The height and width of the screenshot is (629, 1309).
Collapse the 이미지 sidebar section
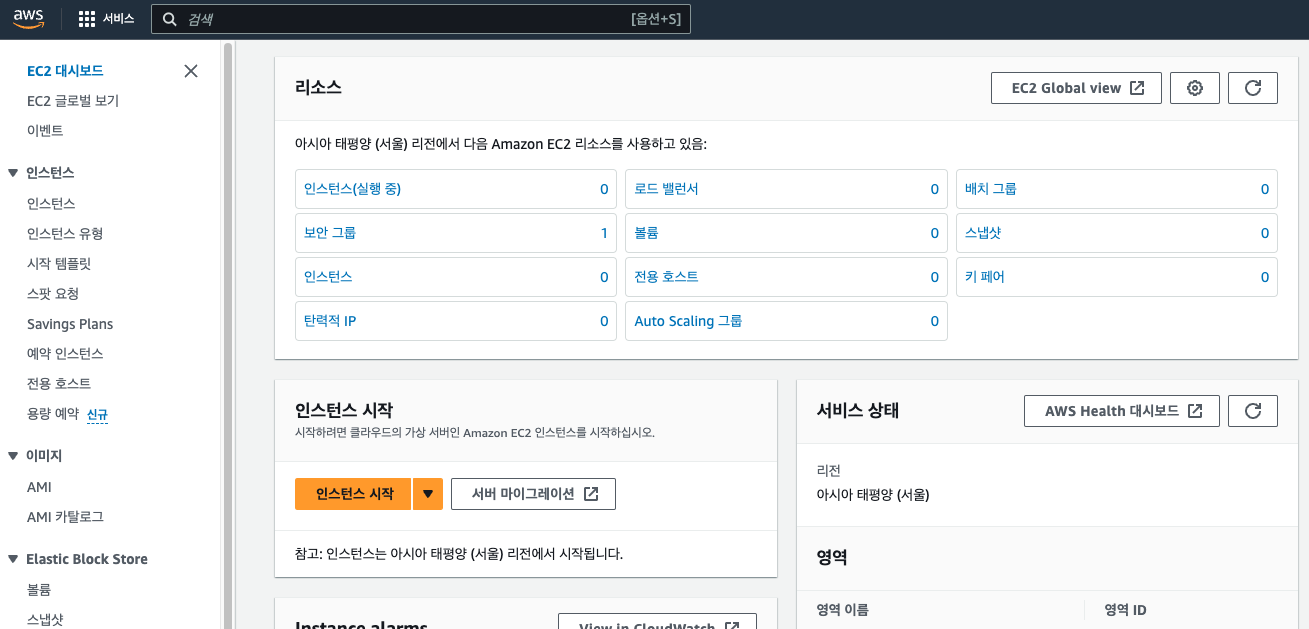point(13,456)
